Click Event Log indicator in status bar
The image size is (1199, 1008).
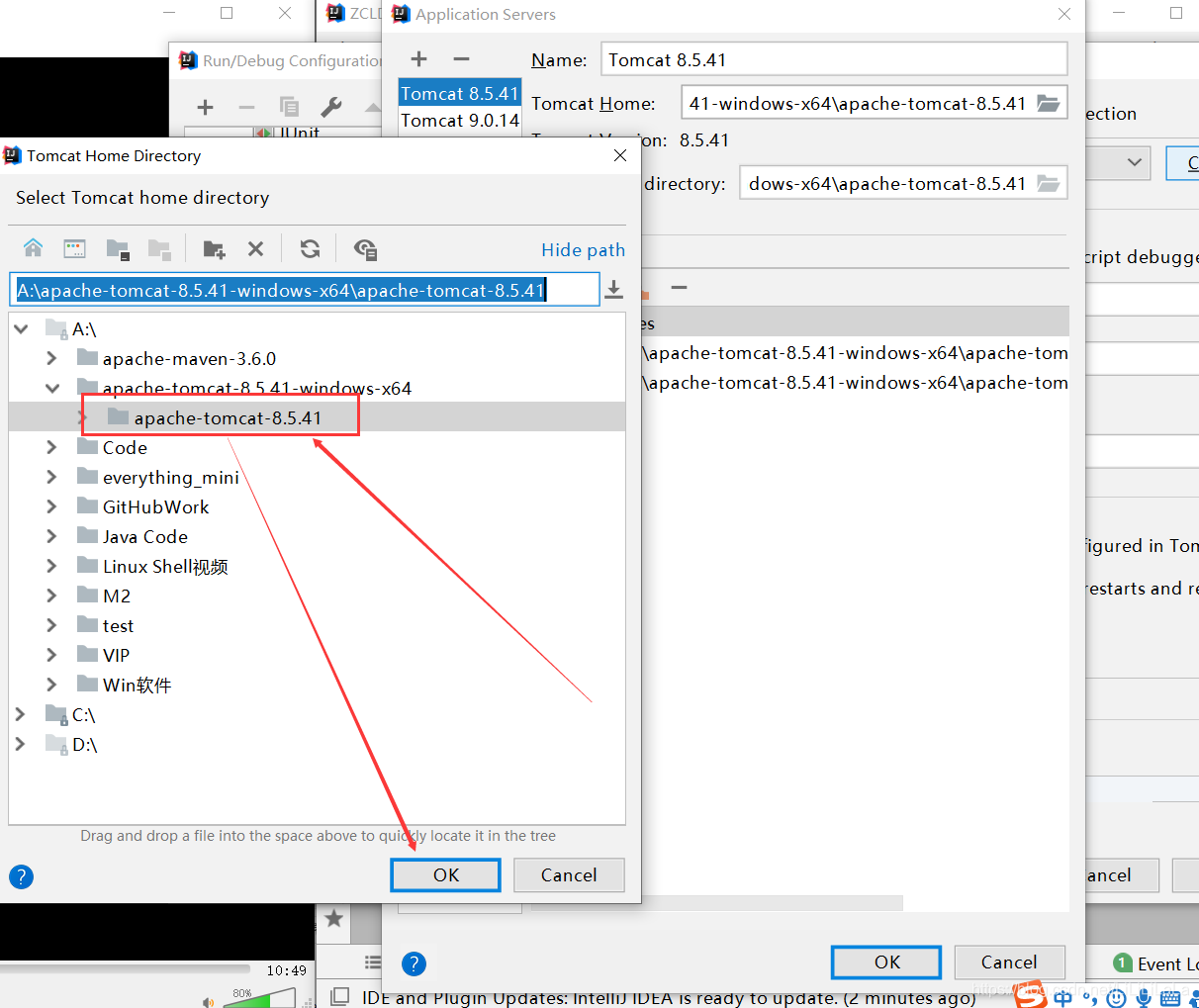pyautogui.click(x=1153, y=963)
